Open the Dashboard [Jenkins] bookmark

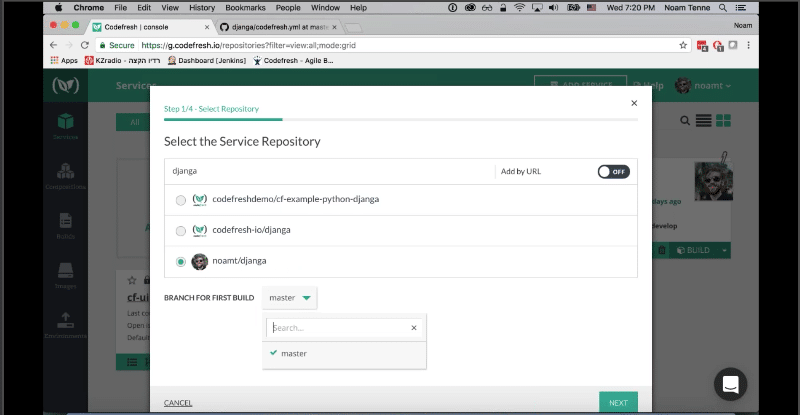(x=207, y=60)
